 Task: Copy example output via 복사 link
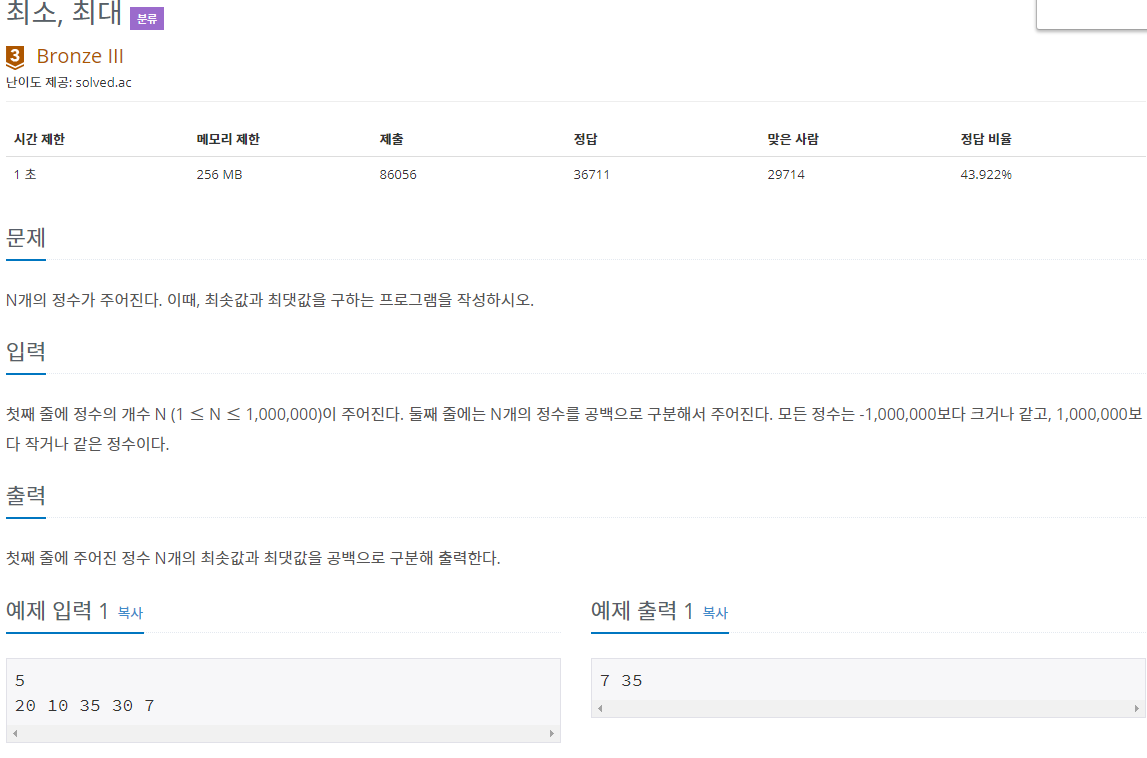pos(715,613)
